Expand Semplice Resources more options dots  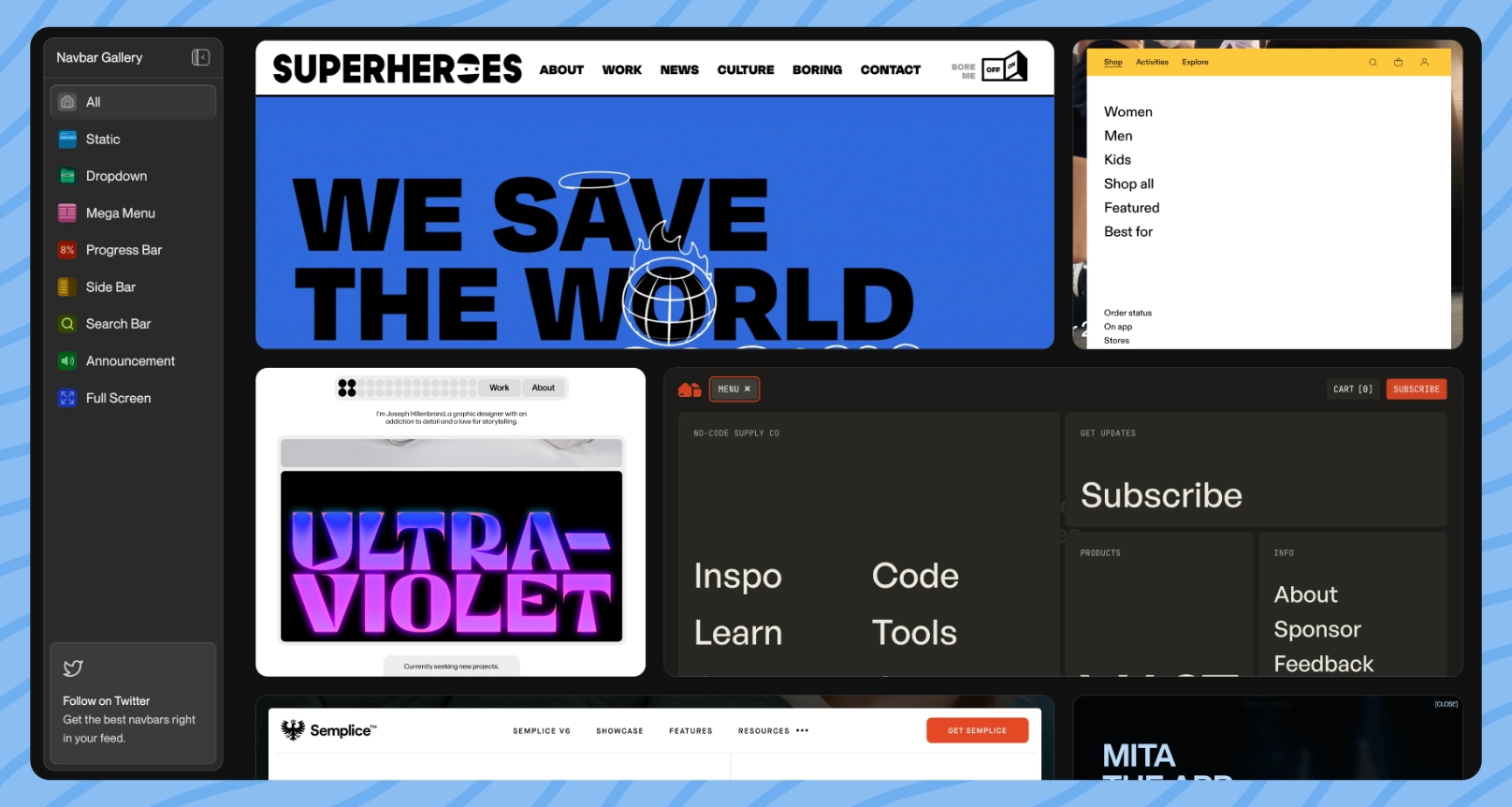802,731
